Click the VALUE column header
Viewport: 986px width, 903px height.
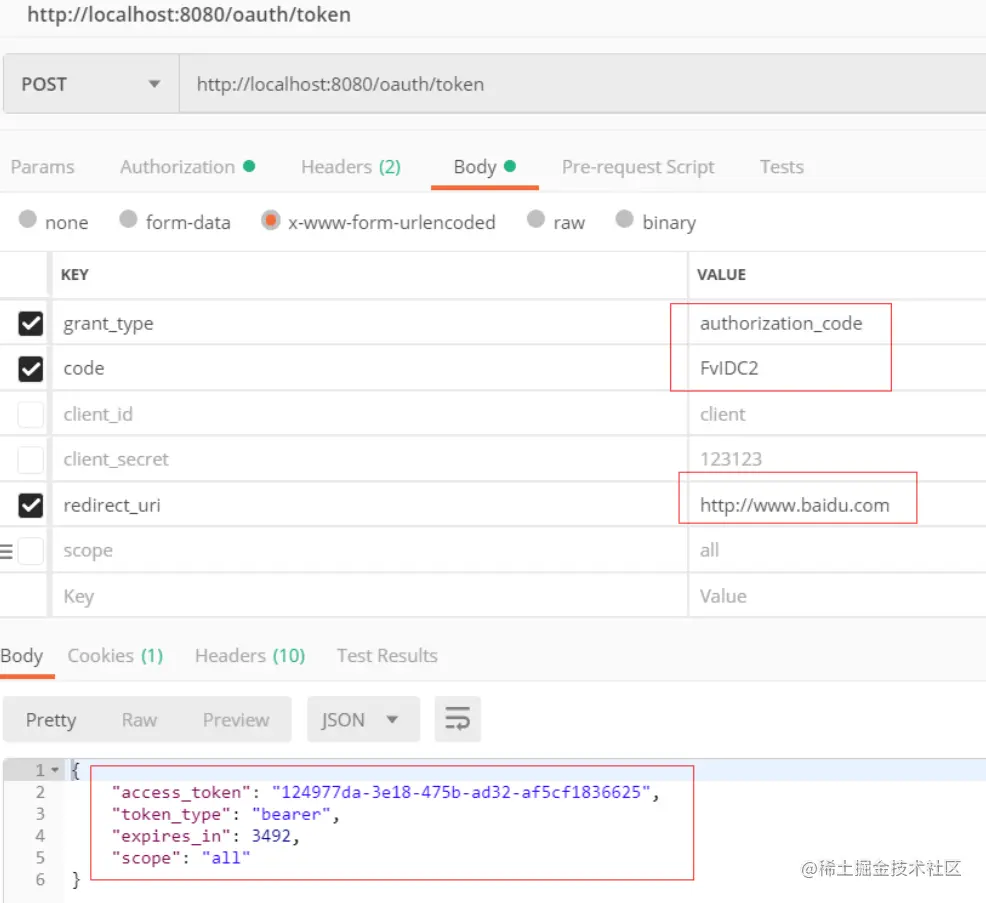[x=721, y=275]
